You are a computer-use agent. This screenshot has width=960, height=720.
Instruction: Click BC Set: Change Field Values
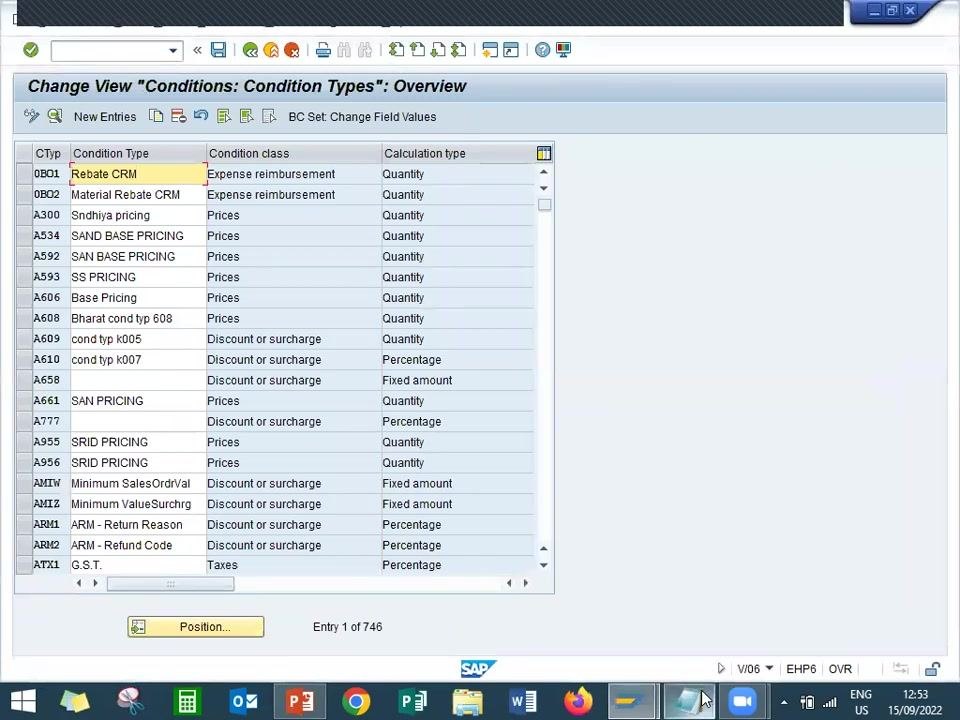362,116
